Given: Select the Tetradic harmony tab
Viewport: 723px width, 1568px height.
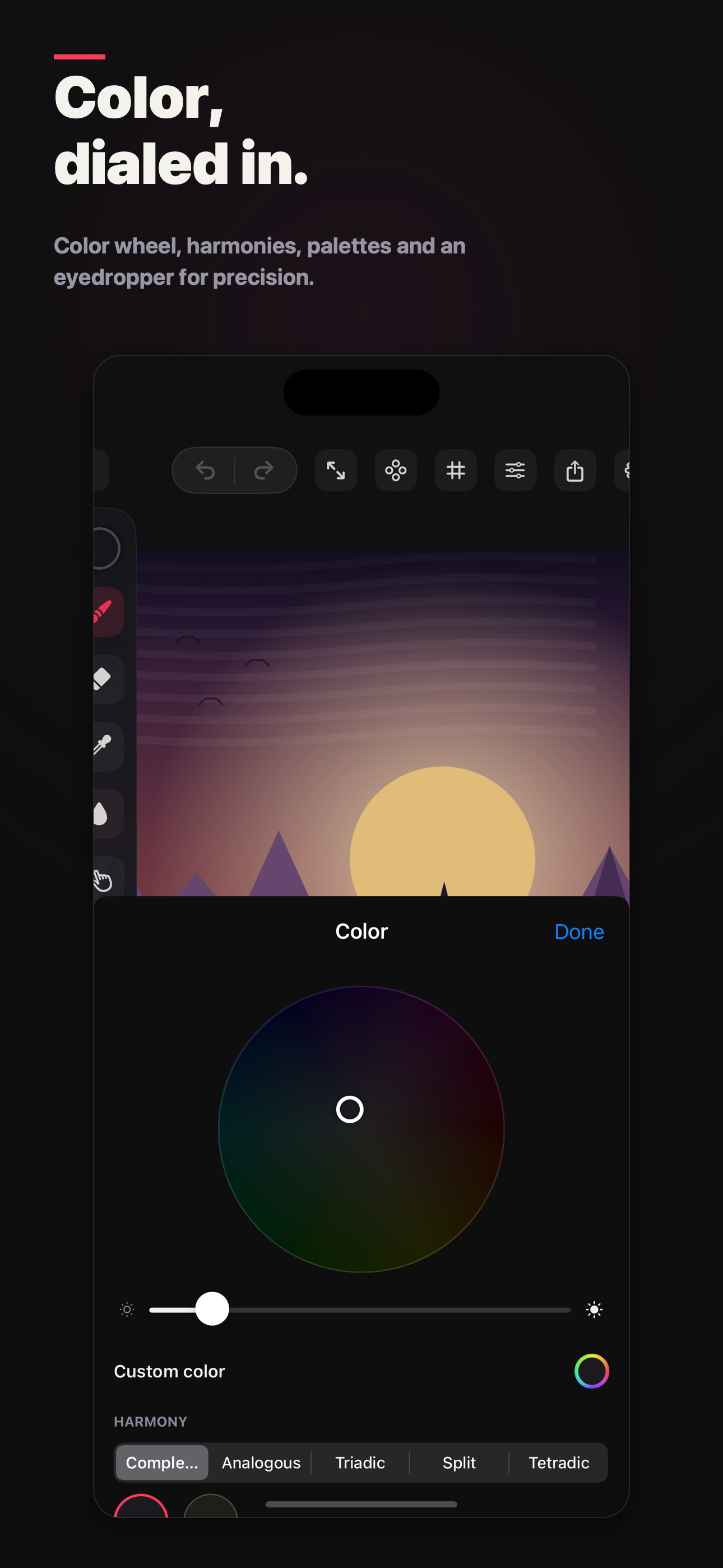Looking at the screenshot, I should 559,1462.
